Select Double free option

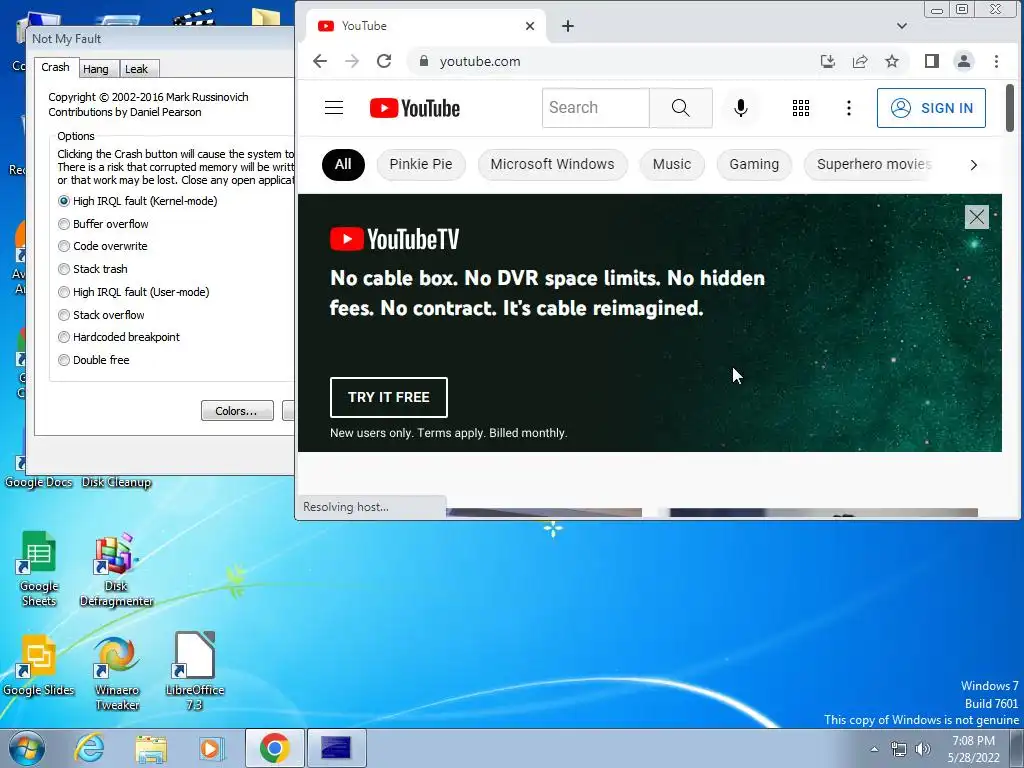tap(93, 360)
